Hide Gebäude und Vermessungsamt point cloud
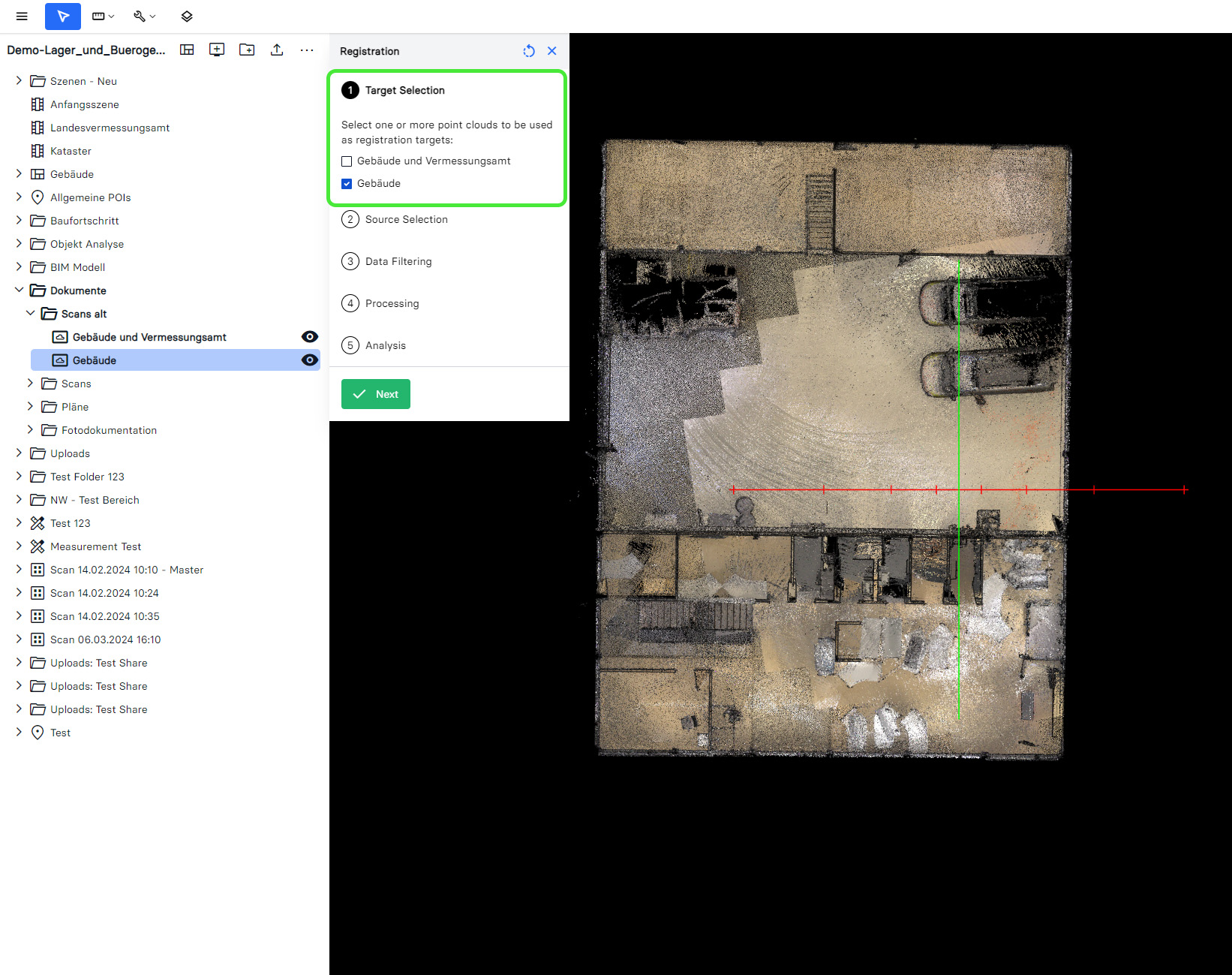Viewport: 1232px width, 975px height. point(309,337)
